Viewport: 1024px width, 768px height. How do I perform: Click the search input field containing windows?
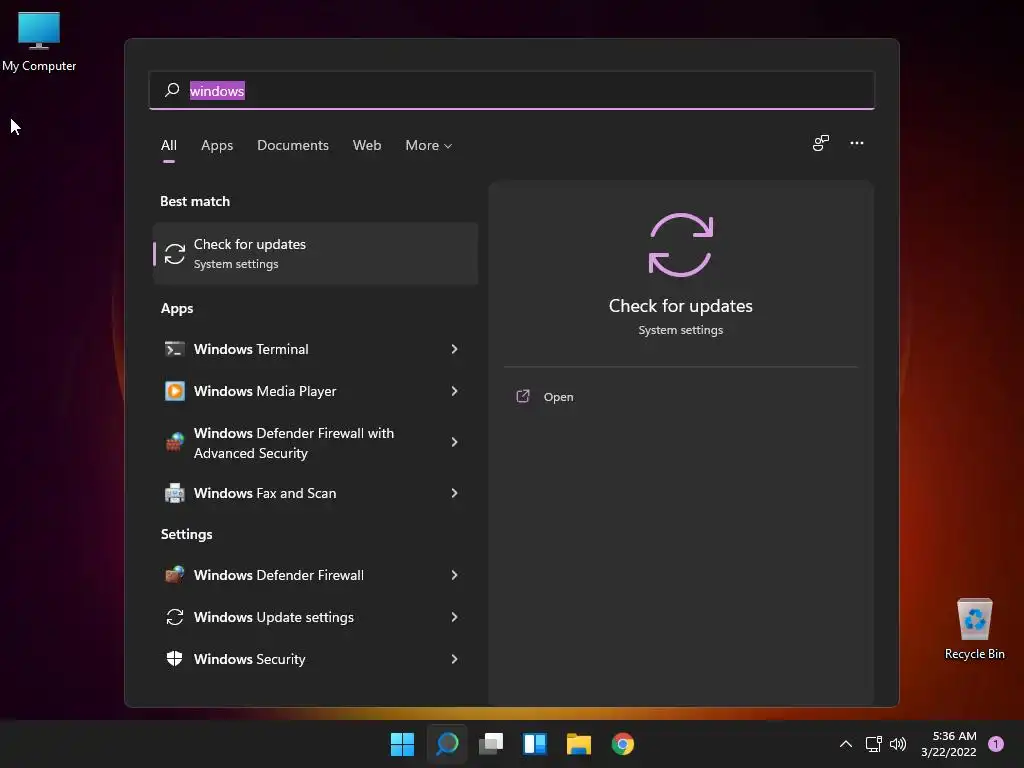512,90
